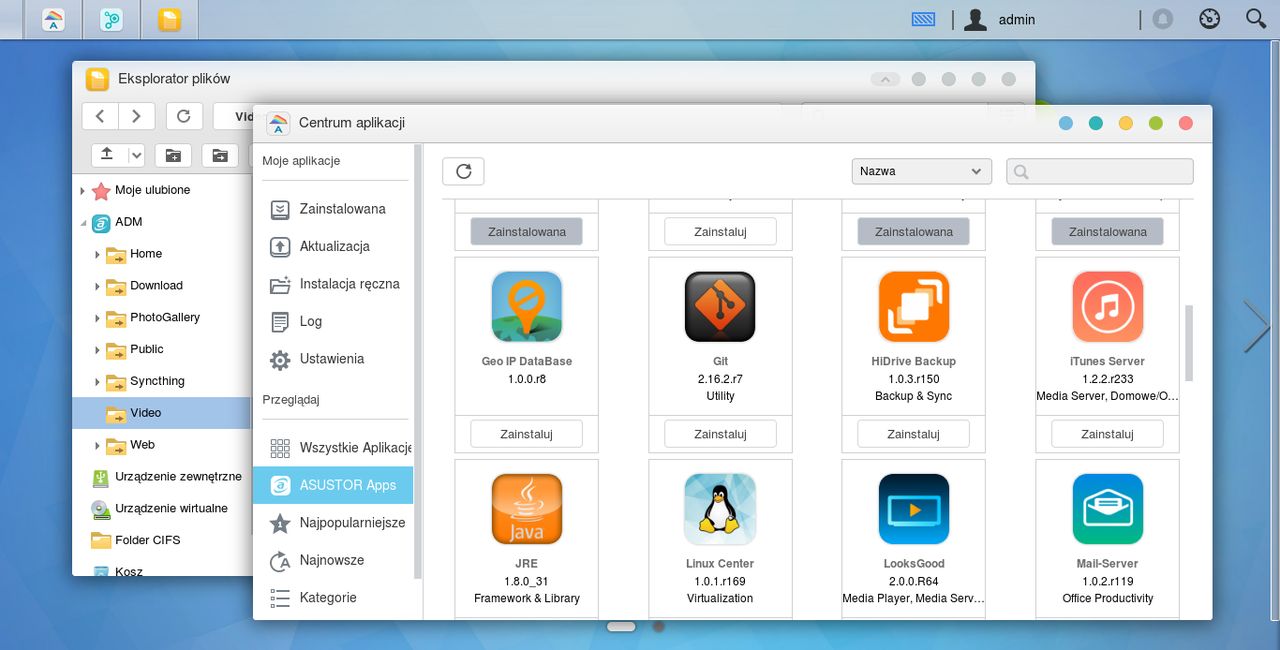
Task: Open the notifications bell icon
Action: click(x=1162, y=19)
